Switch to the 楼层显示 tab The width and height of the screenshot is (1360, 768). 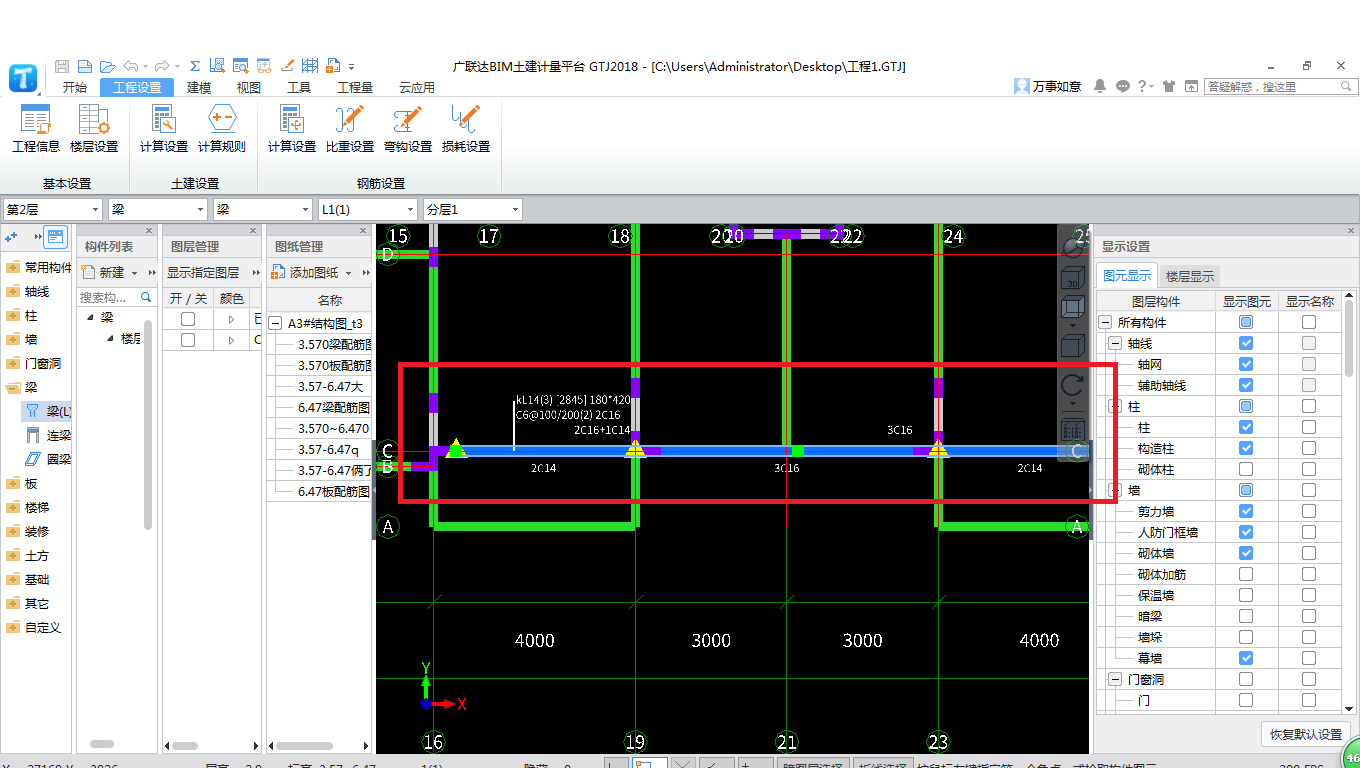1190,277
